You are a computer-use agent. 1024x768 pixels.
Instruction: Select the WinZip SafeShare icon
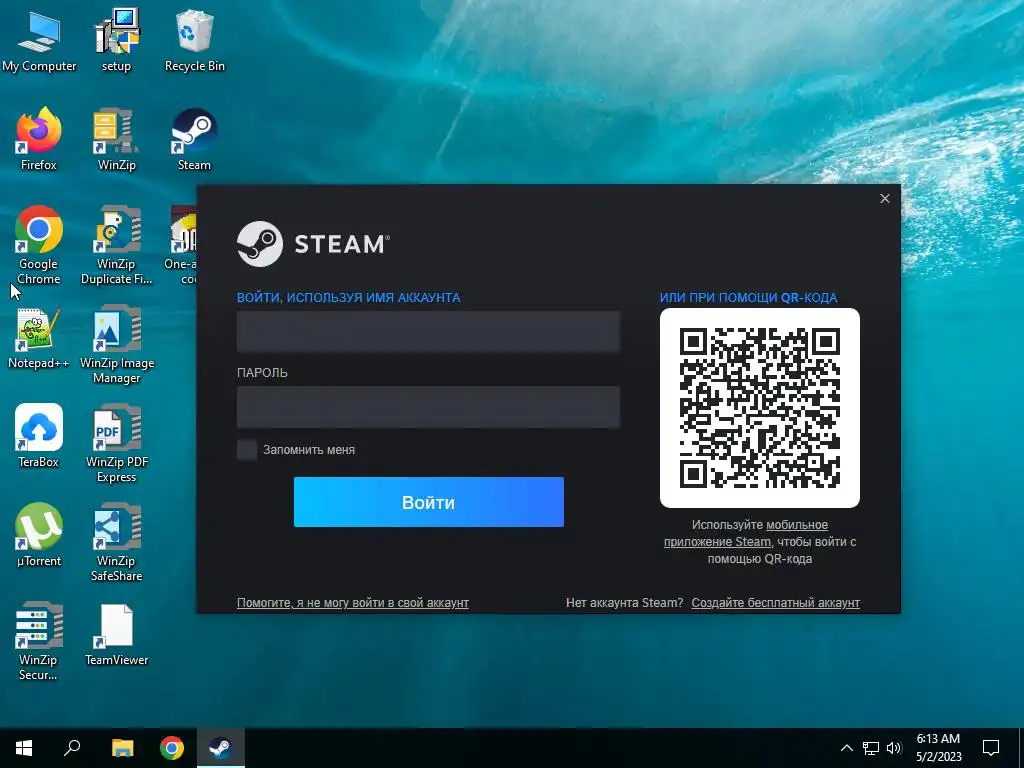tap(116, 542)
